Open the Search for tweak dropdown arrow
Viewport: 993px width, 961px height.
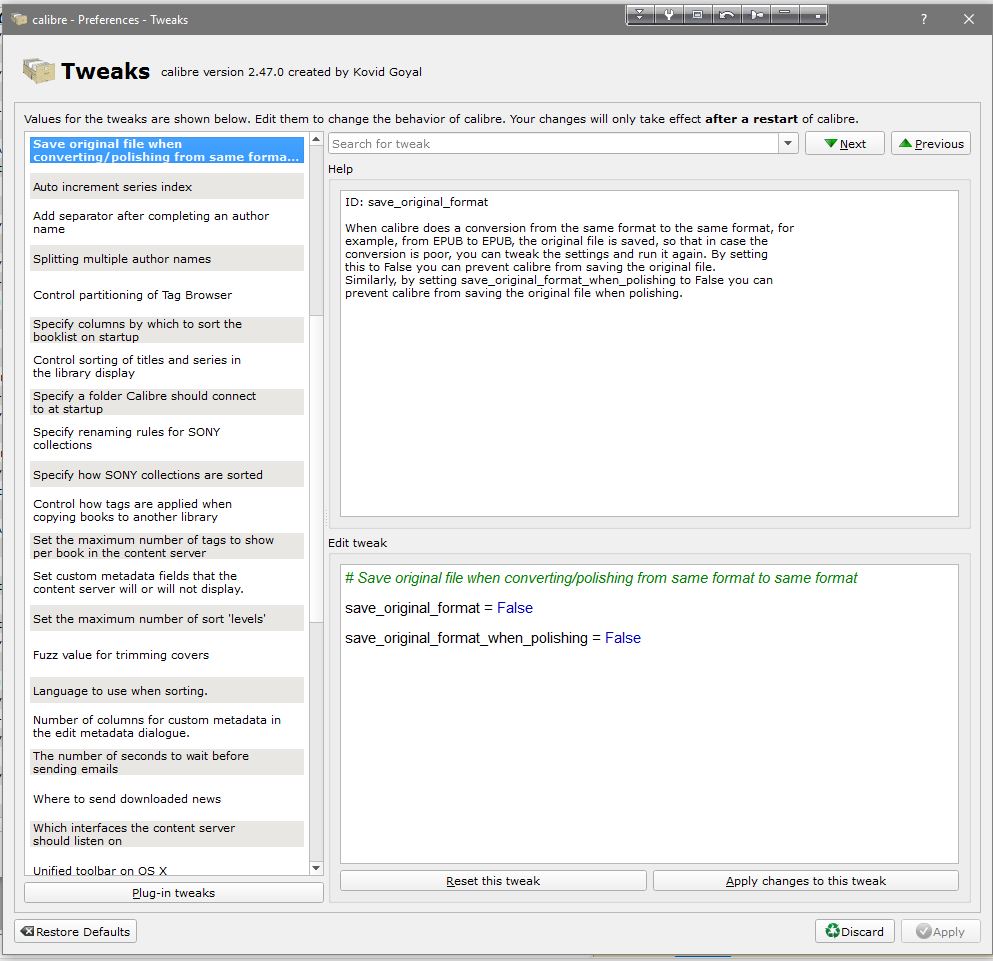click(788, 143)
